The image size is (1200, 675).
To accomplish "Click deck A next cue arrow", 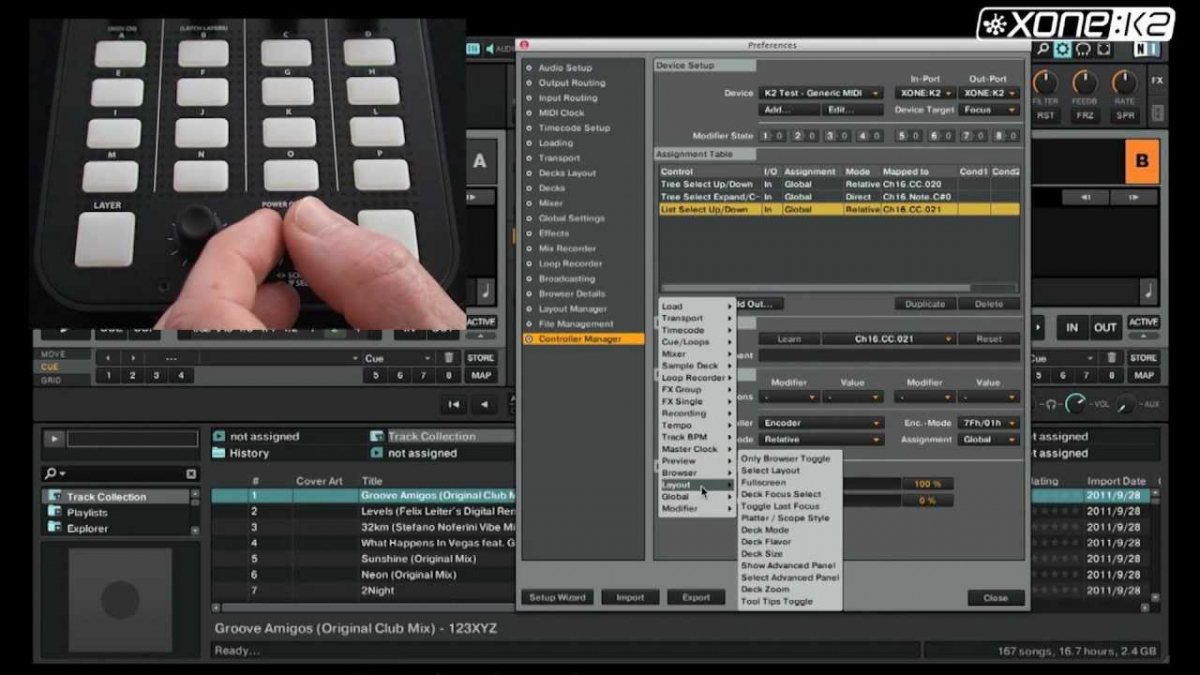I will 131,358.
